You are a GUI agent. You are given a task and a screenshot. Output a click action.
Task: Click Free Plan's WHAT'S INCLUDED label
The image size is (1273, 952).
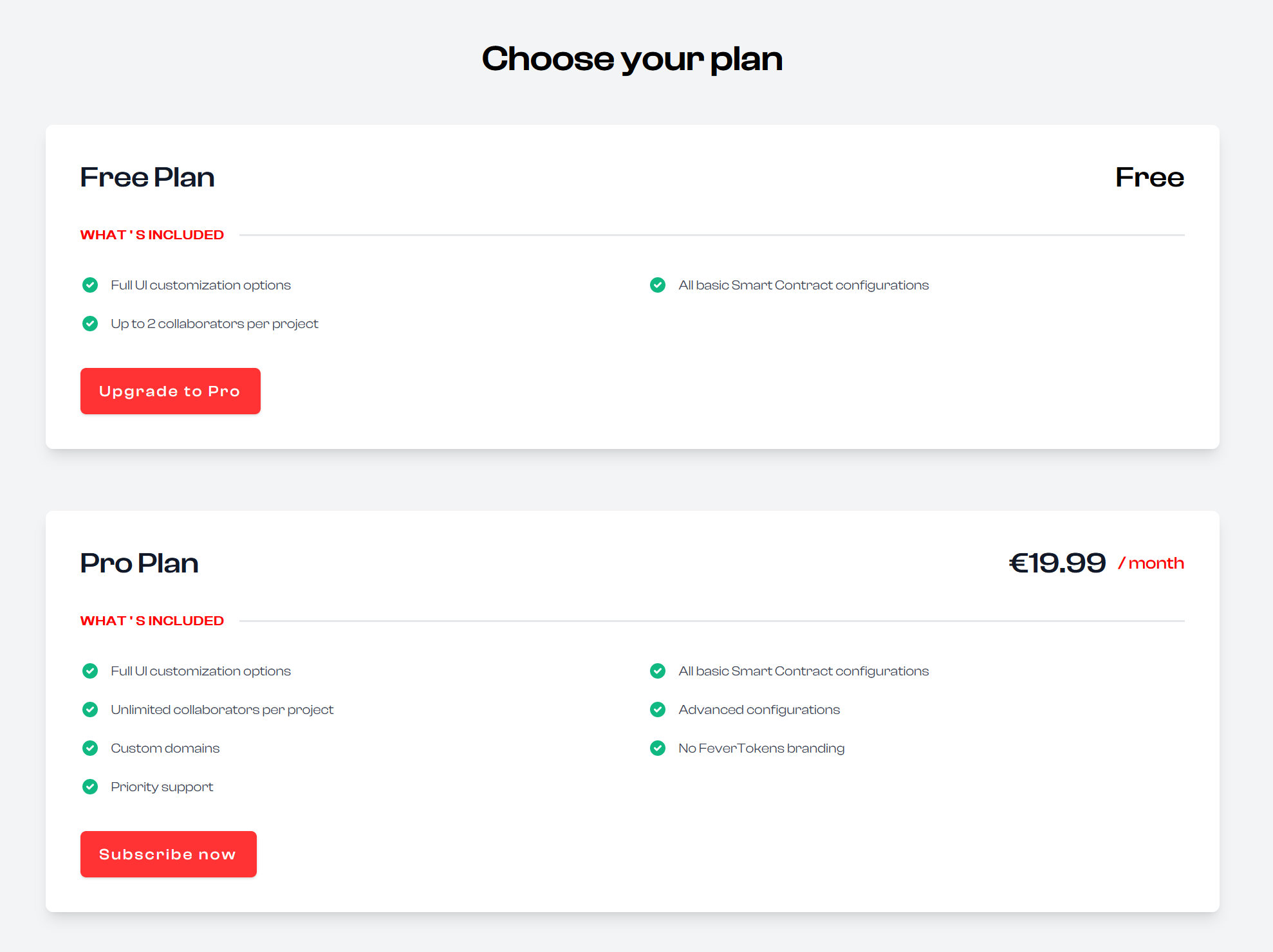pyautogui.click(x=152, y=235)
